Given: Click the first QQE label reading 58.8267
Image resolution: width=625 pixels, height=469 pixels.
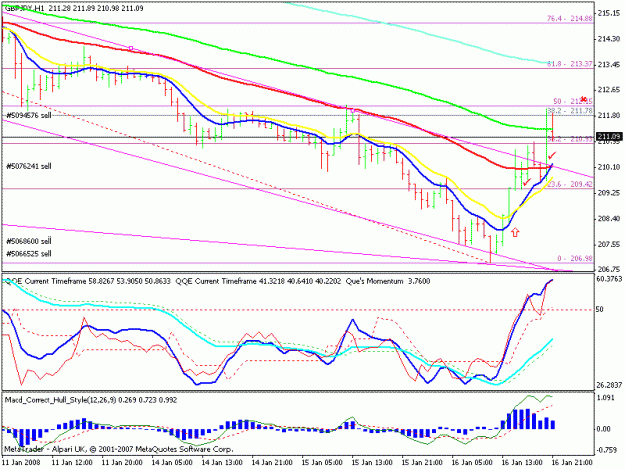Looking at the screenshot, I should [x=88, y=281].
